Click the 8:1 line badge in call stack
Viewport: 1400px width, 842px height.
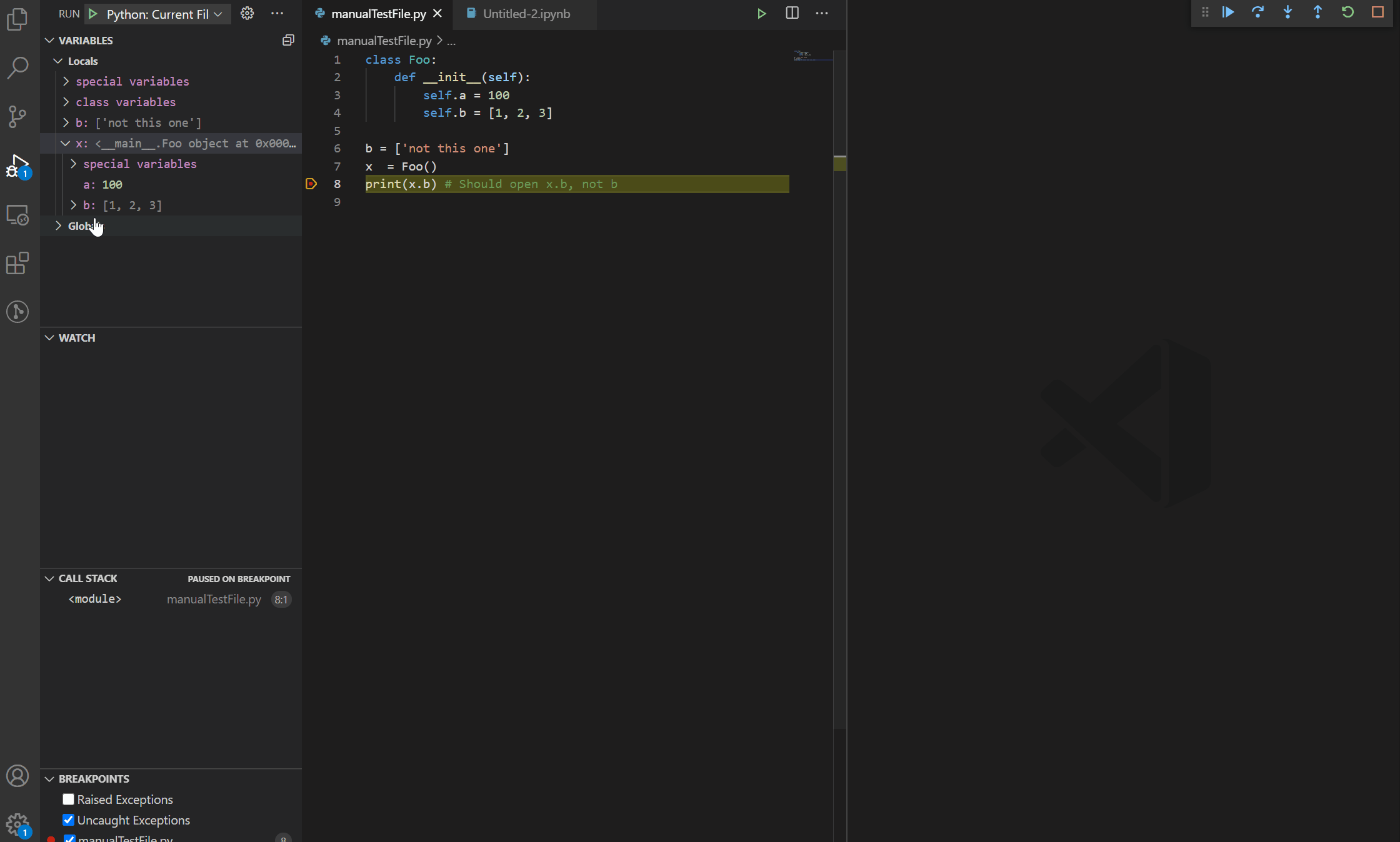click(x=281, y=599)
